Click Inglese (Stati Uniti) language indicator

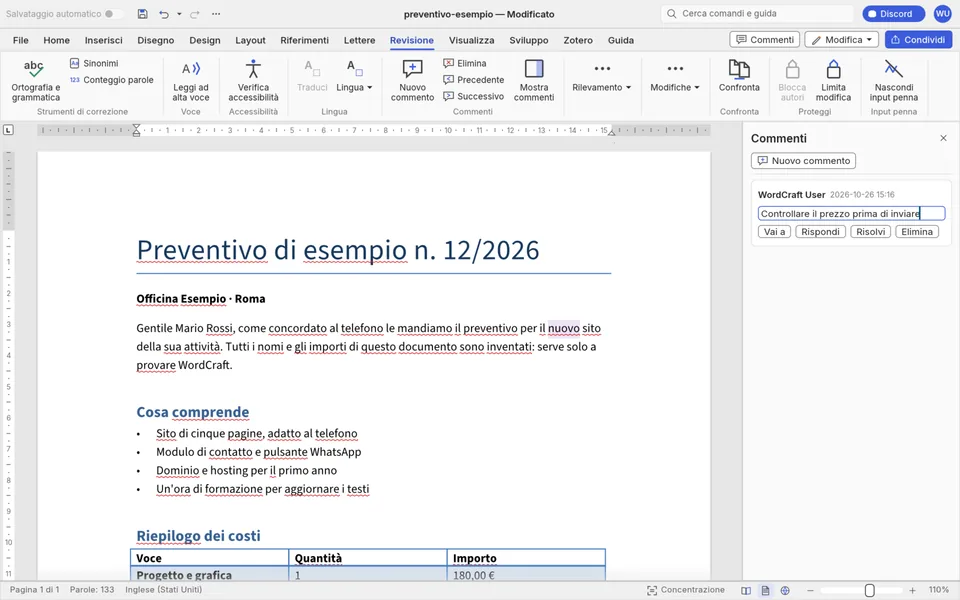[x=163, y=590]
